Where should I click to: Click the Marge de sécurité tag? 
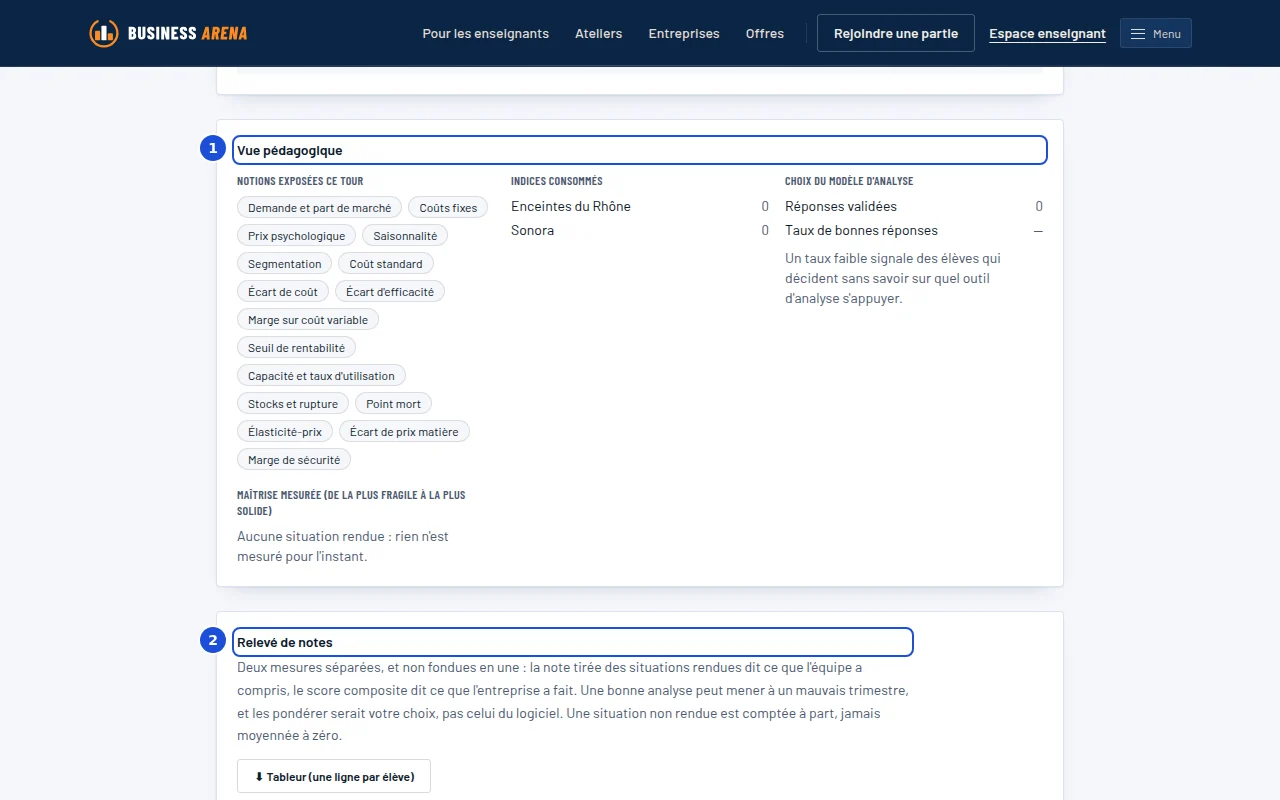(294, 460)
